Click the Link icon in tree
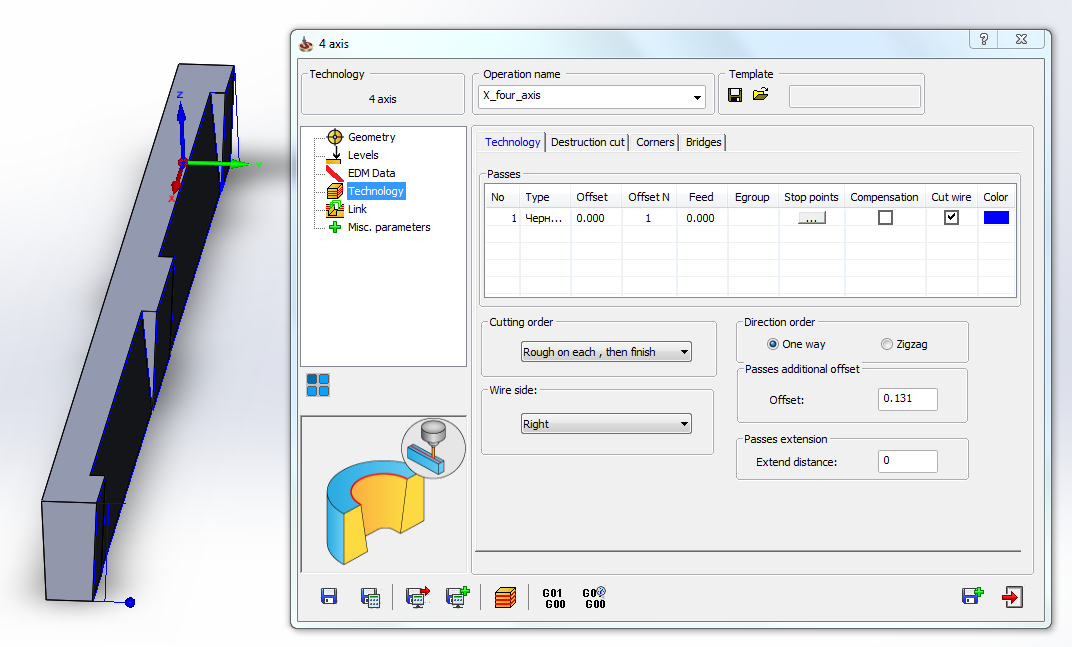This screenshot has height=647, width=1072. [335, 209]
